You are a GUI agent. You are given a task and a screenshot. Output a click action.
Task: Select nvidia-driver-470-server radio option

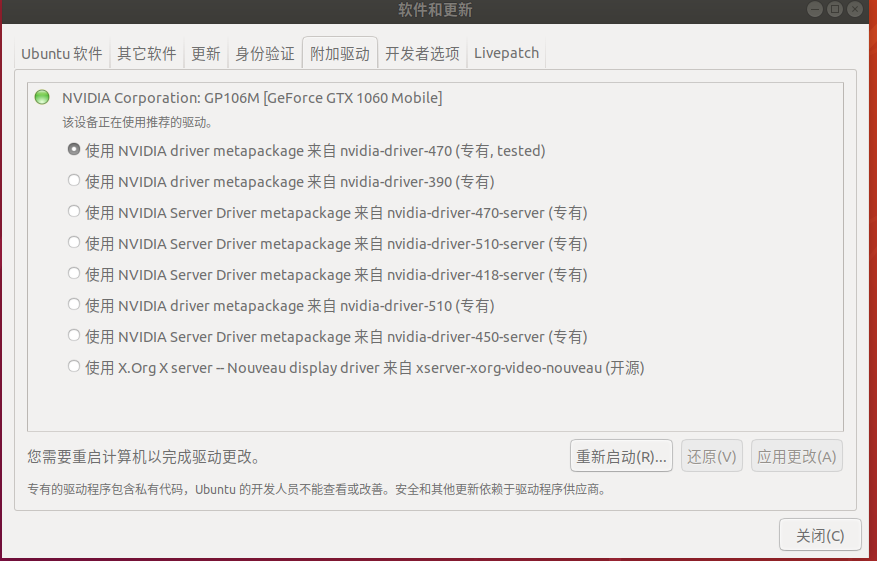(x=74, y=211)
